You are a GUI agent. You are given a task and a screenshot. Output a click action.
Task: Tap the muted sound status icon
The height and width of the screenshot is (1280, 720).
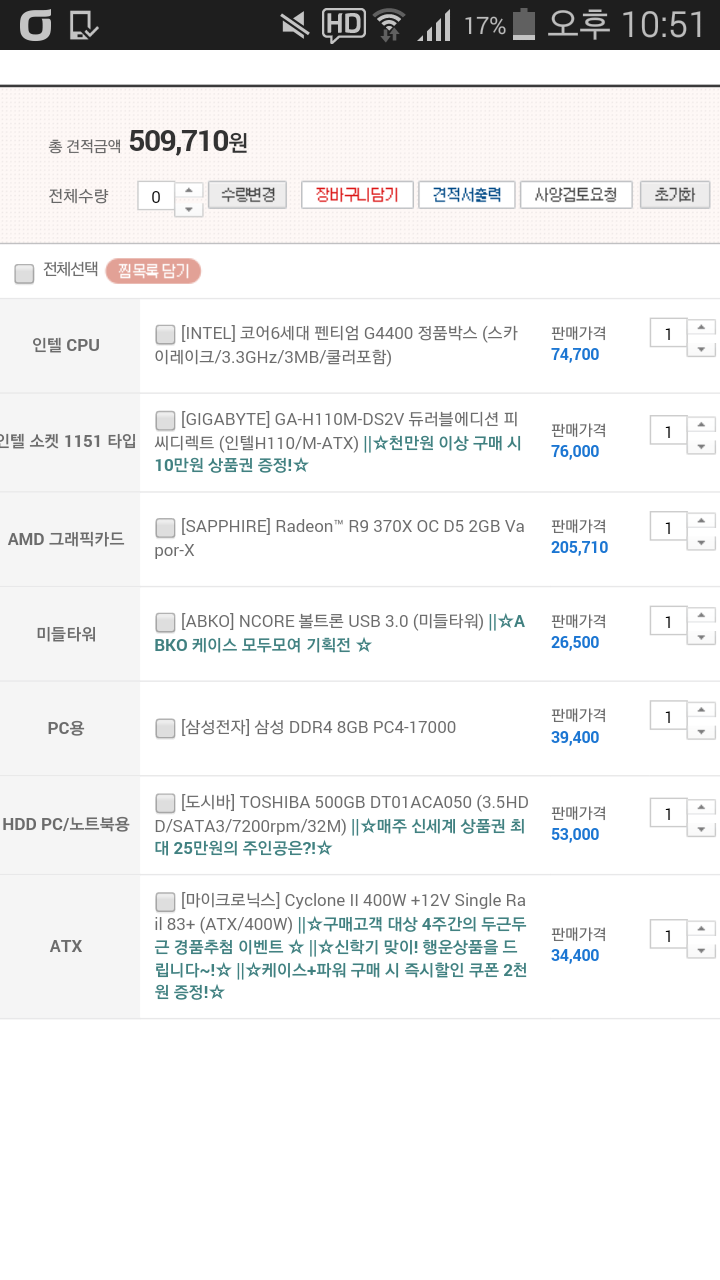point(294,25)
